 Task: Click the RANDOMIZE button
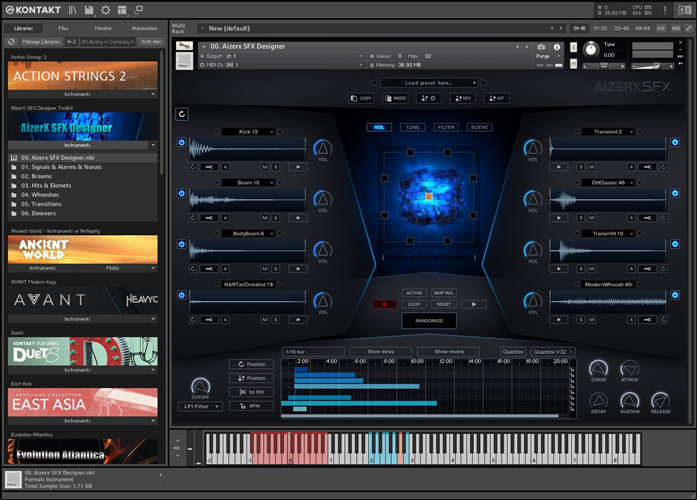point(427,320)
